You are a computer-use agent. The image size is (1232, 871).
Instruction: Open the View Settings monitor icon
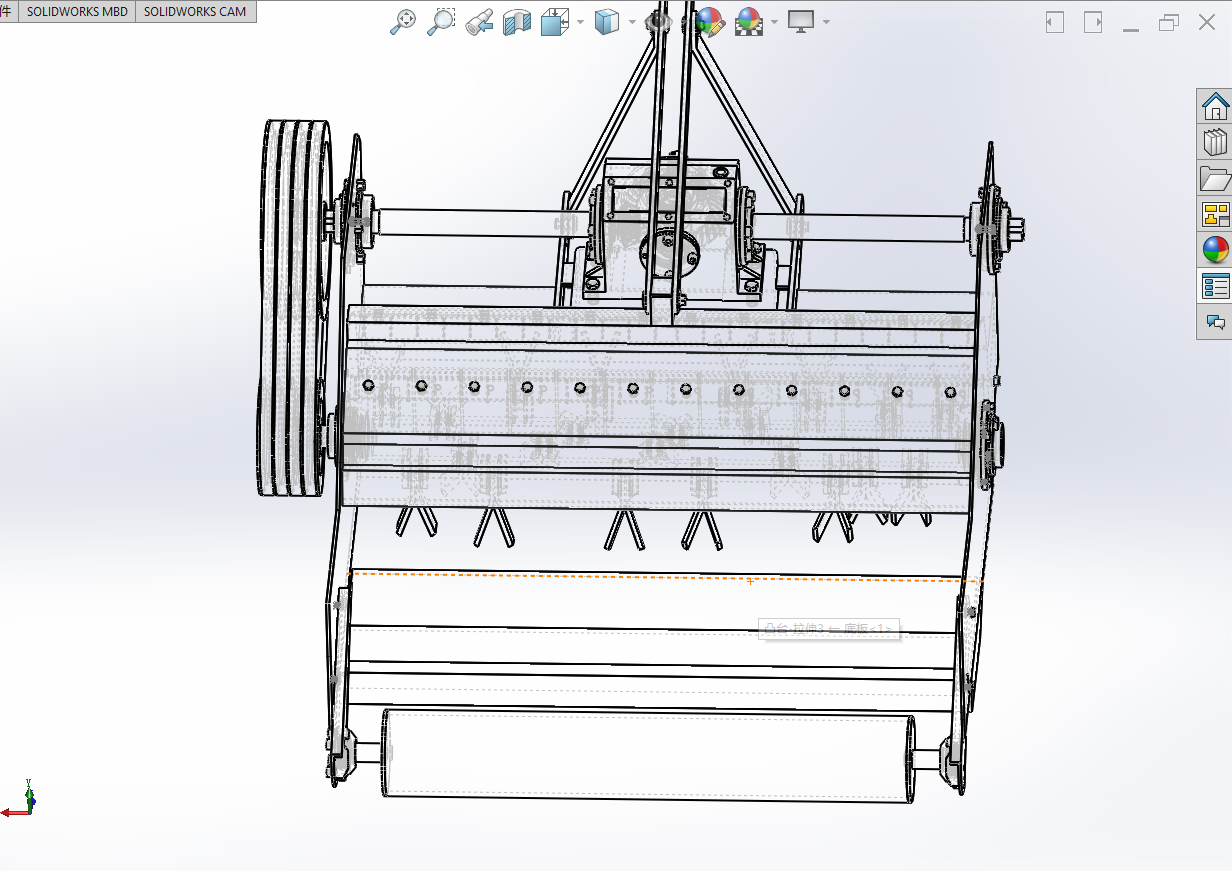point(801,22)
